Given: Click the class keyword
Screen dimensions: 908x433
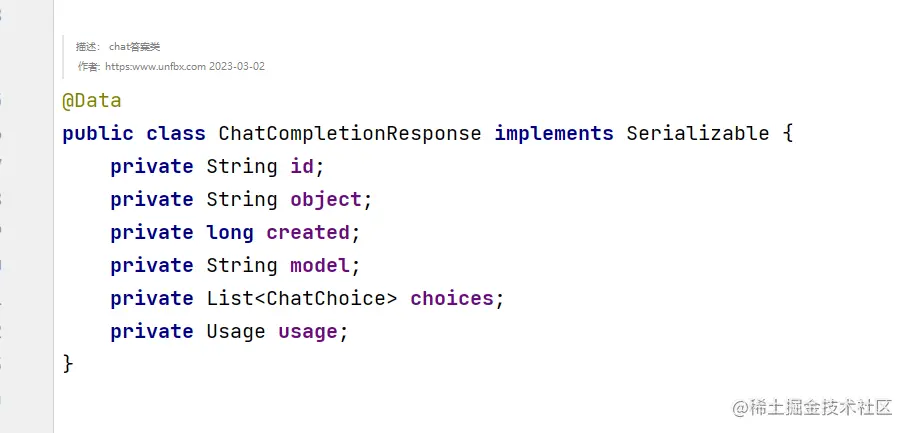Looking at the screenshot, I should pos(176,134).
